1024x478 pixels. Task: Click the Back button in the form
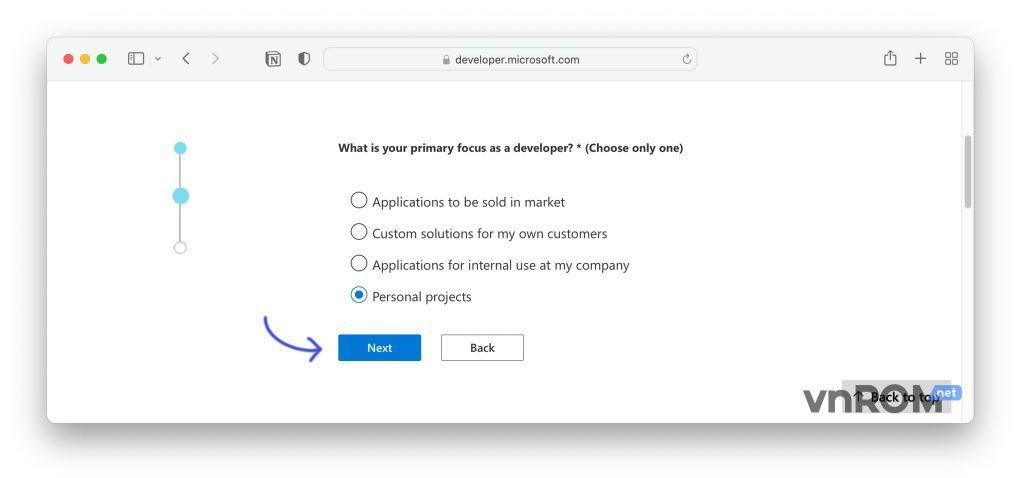click(482, 348)
